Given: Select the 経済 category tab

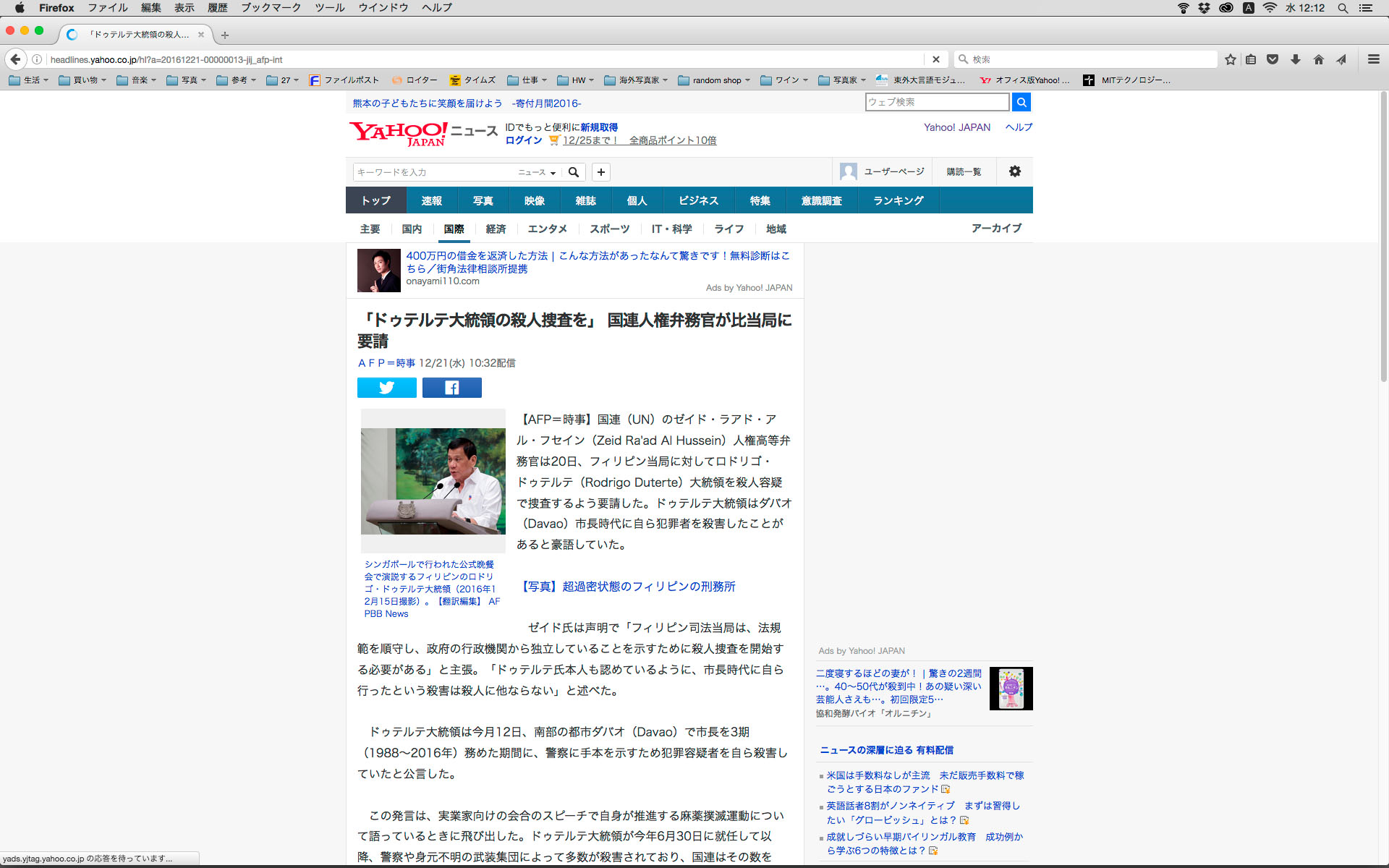Looking at the screenshot, I should (496, 229).
